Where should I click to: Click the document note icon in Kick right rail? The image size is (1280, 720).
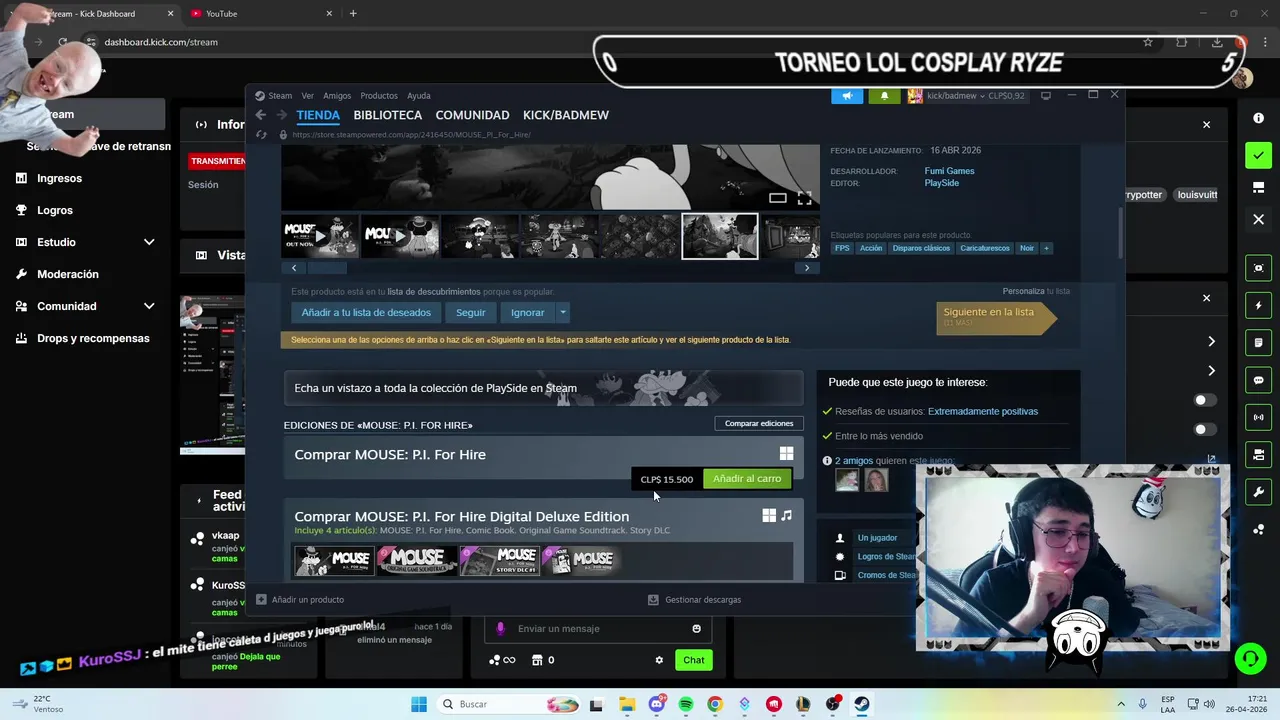(x=1258, y=342)
